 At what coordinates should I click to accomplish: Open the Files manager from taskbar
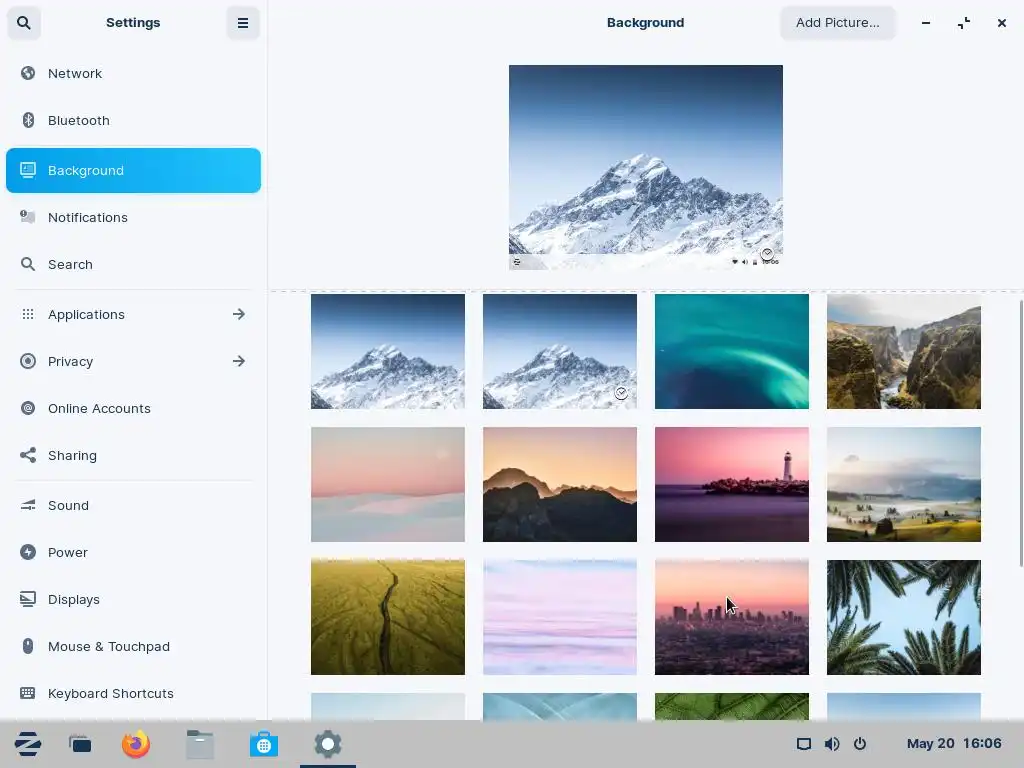pyautogui.click(x=200, y=744)
